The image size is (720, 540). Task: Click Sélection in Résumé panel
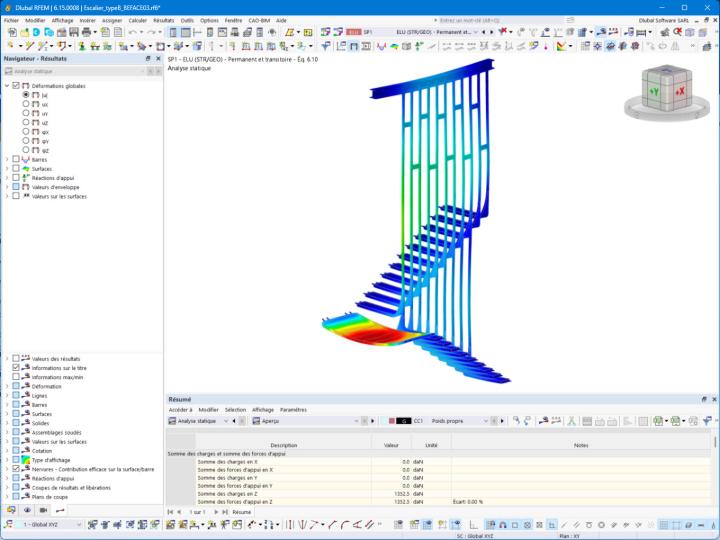tap(236, 410)
